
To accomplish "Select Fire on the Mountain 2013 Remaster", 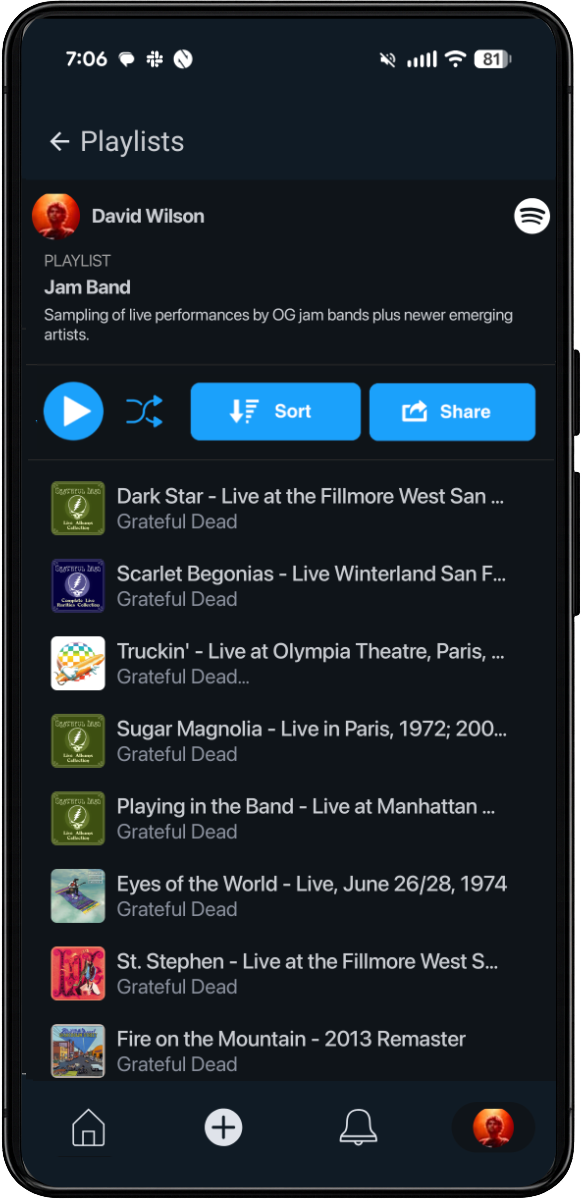I will (291, 1039).
